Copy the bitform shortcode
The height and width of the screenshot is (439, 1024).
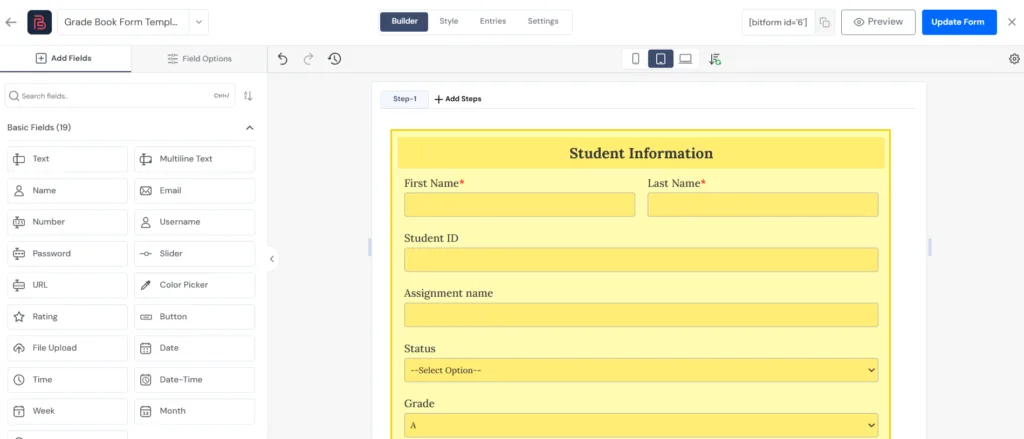[825, 22]
